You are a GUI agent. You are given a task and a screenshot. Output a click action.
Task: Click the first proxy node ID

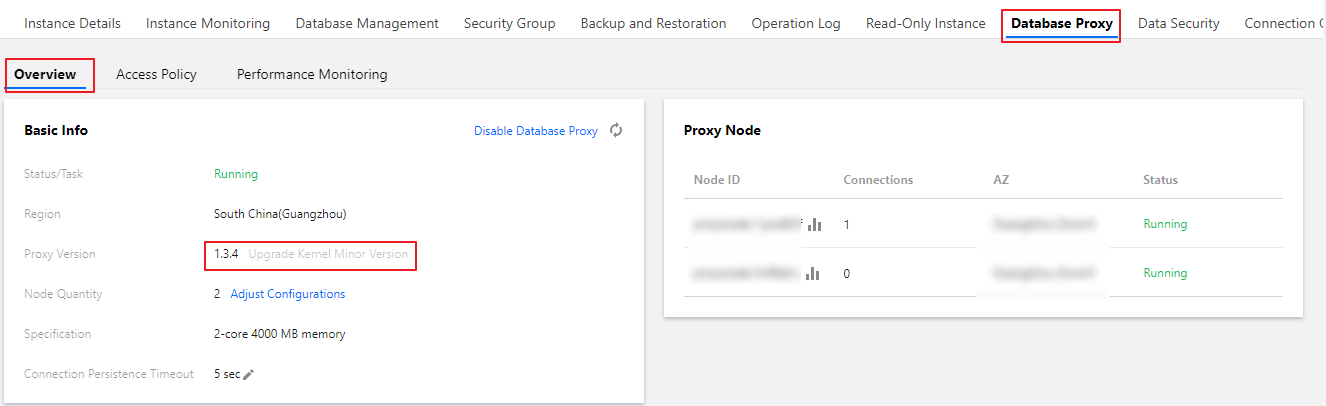click(x=745, y=225)
